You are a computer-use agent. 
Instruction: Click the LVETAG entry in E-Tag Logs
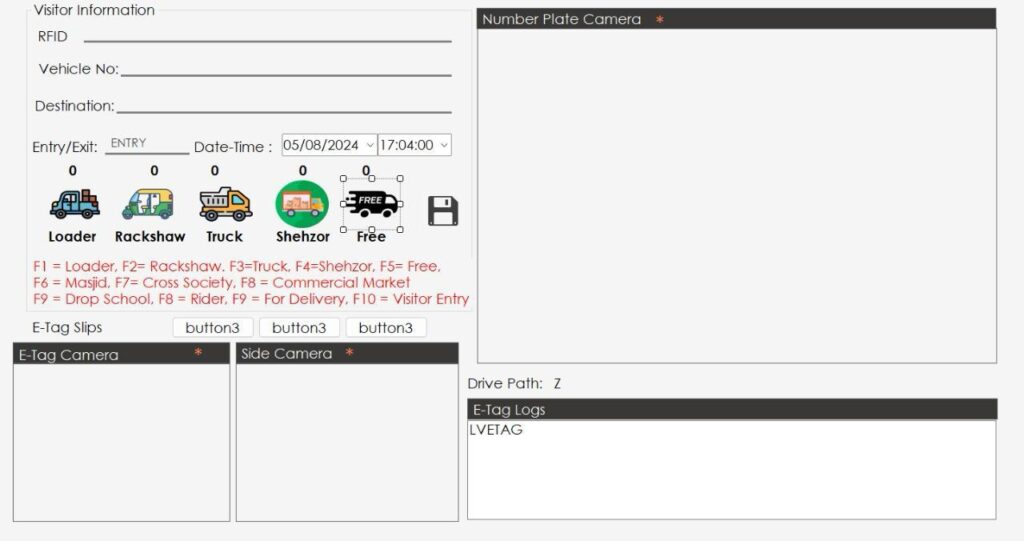pyautogui.click(x=496, y=430)
